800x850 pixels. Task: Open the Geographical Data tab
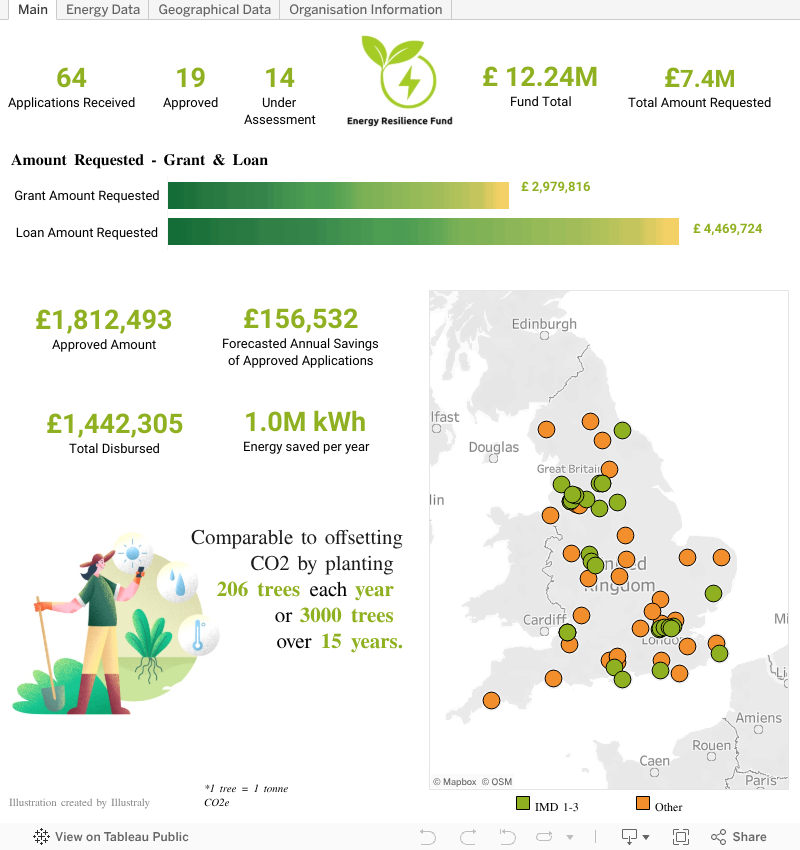(214, 10)
